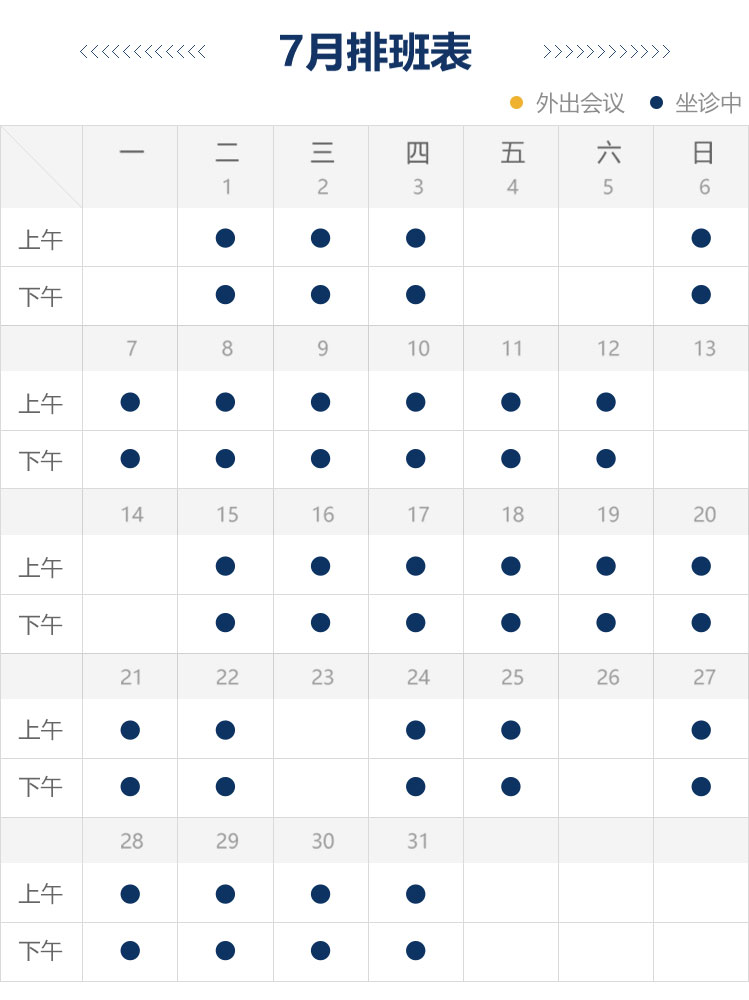Click the 上午 label in the first week
The width and height of the screenshot is (749, 1000).
(x=41, y=240)
